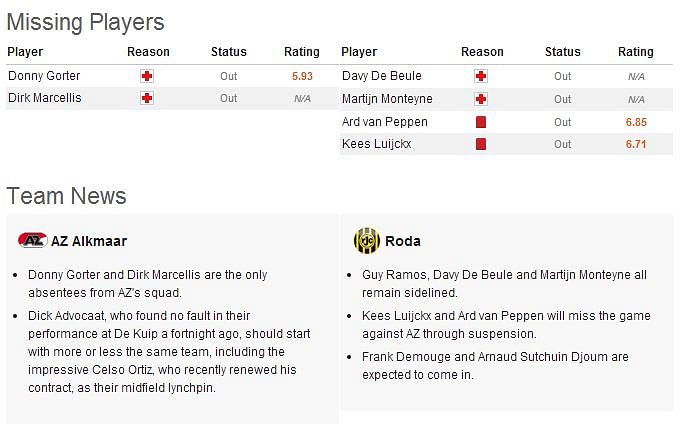Click the AZ Alkmaar team heading
This screenshot has height=438, width=680.
coord(89,241)
